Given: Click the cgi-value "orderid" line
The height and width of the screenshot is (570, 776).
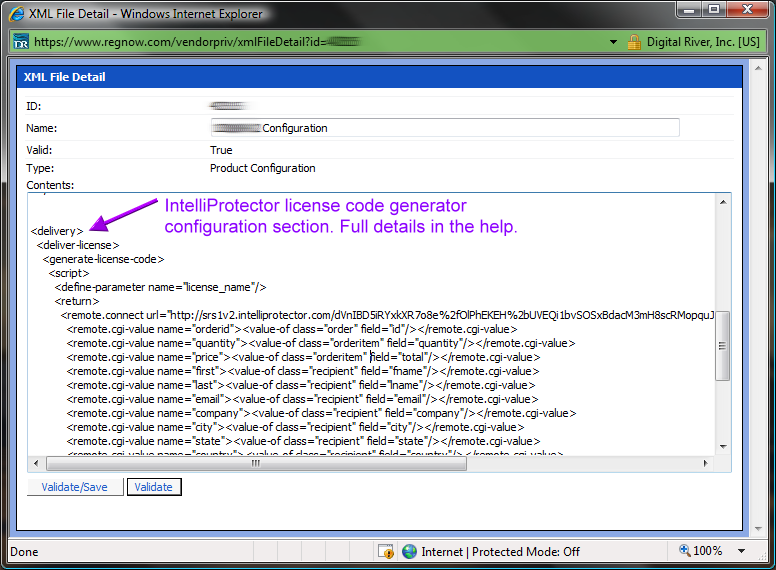Looking at the screenshot, I should click(x=292, y=329).
